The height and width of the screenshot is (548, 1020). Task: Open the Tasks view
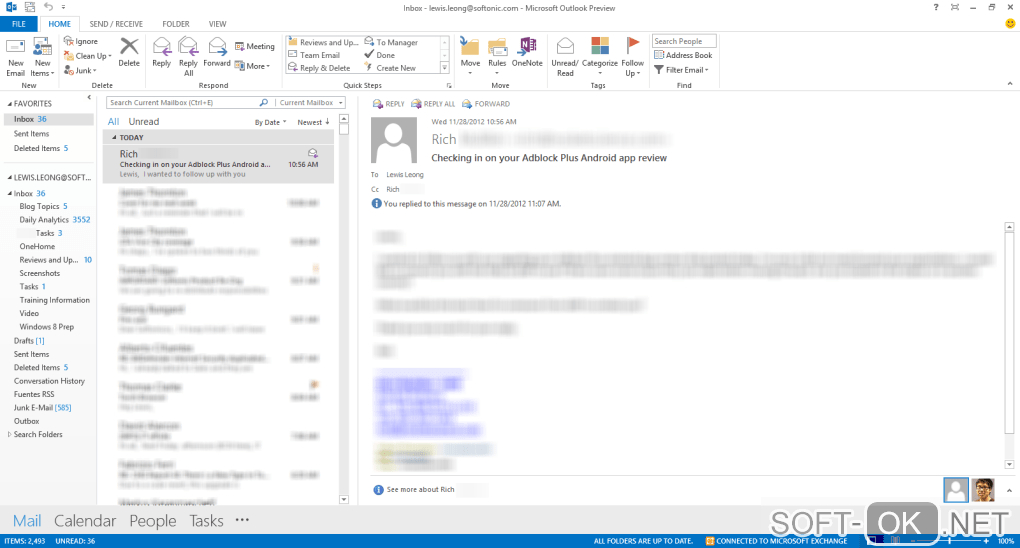206,521
